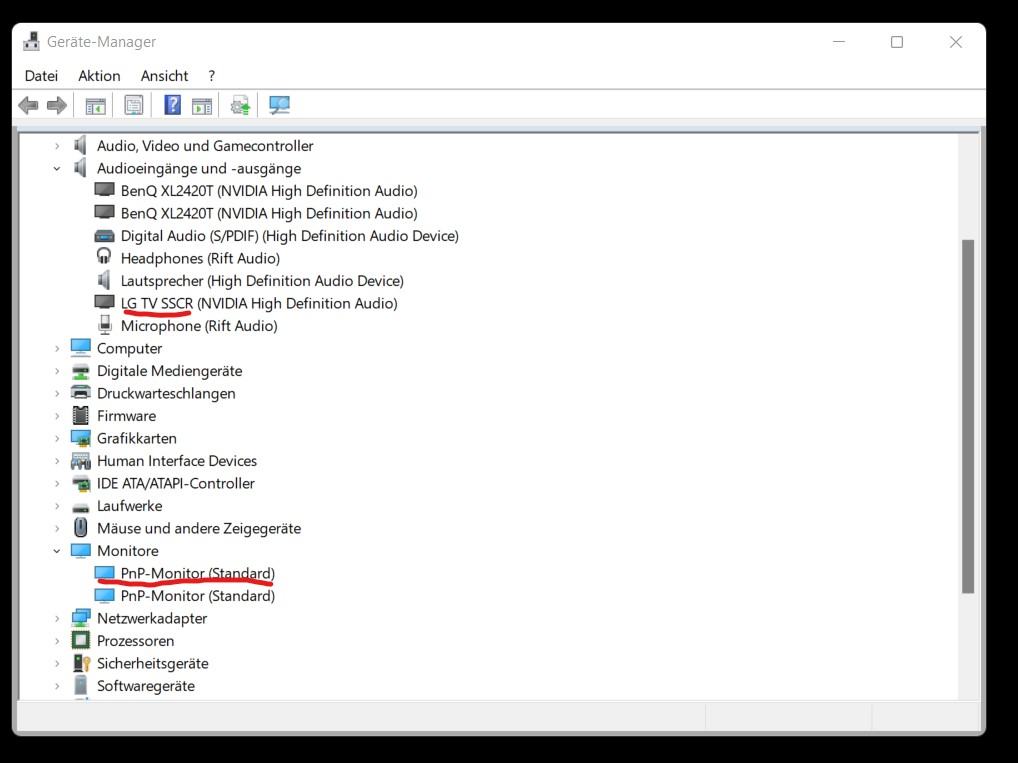The height and width of the screenshot is (763, 1018).
Task: Click the show/hide action pane icon
Action: 202,105
